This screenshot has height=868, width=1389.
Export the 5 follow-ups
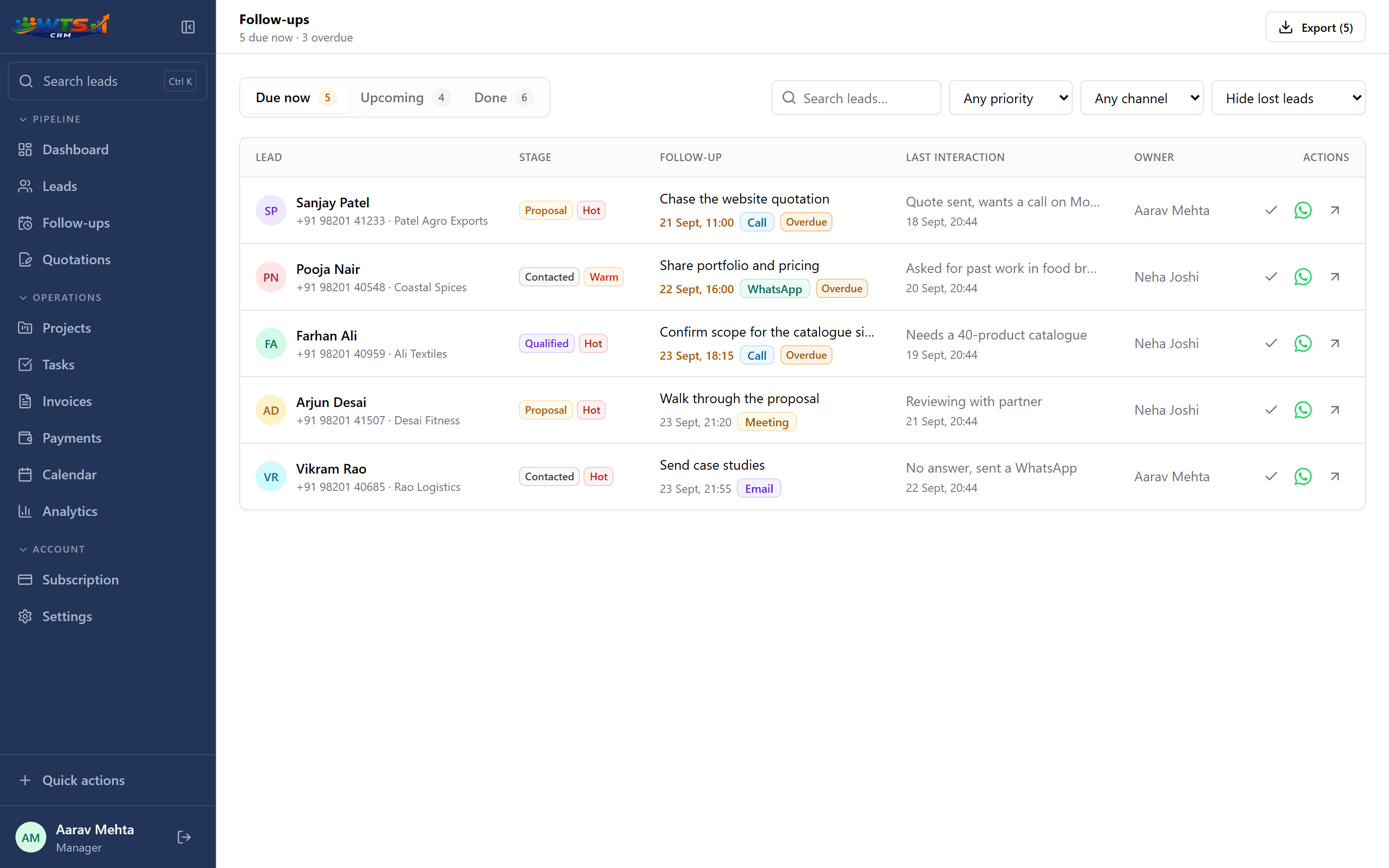(1315, 27)
